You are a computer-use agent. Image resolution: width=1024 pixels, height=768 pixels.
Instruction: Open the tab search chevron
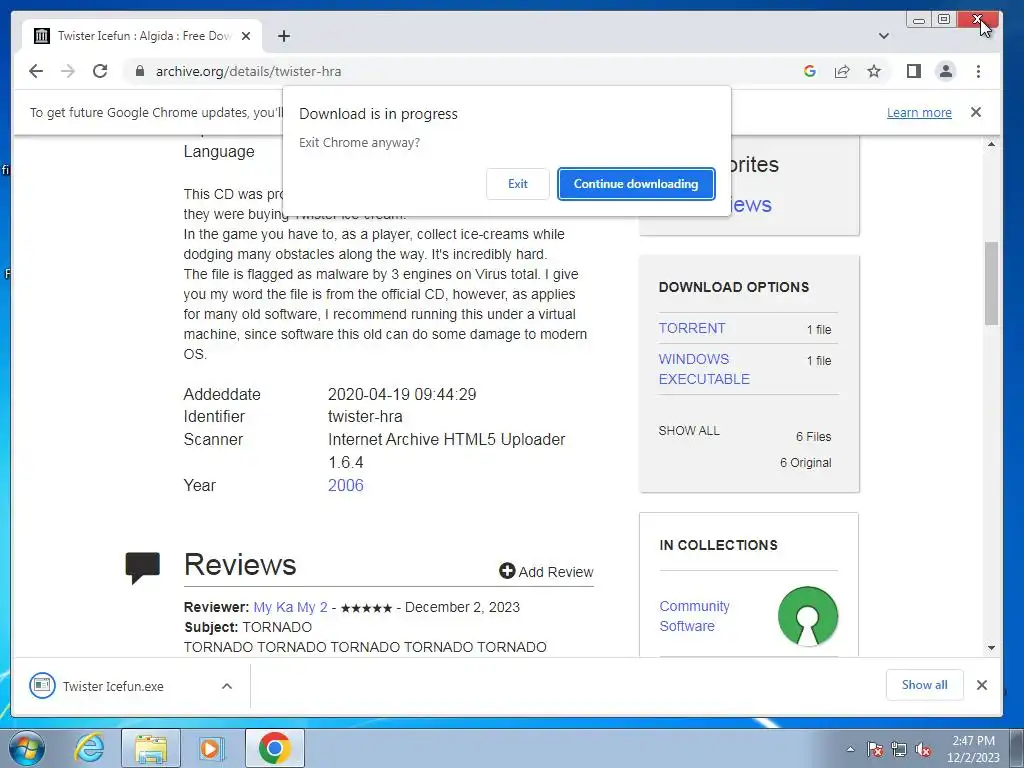pyautogui.click(x=884, y=36)
